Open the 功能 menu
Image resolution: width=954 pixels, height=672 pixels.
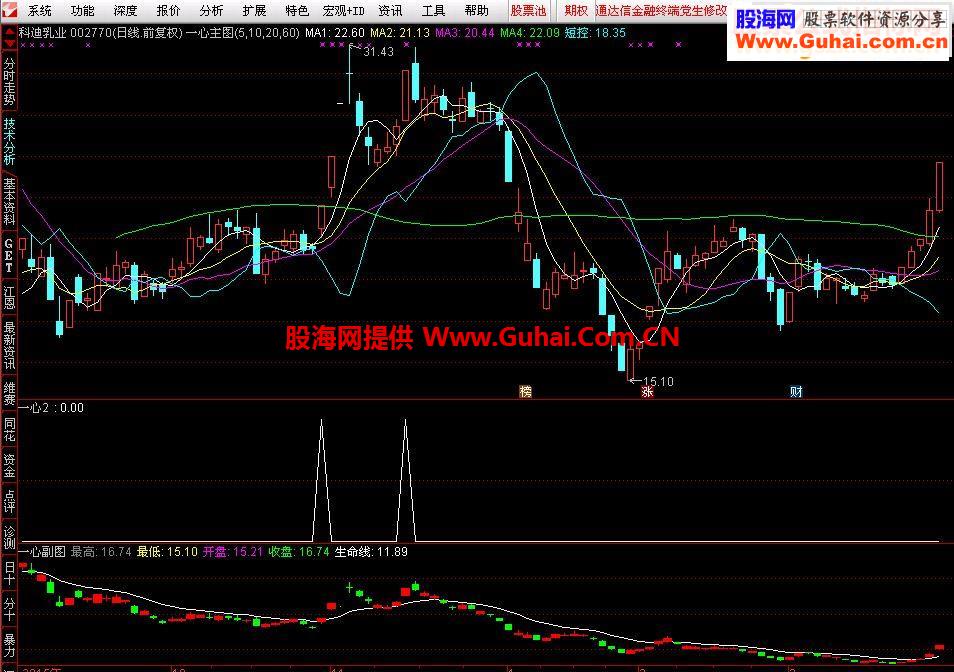pyautogui.click(x=82, y=10)
